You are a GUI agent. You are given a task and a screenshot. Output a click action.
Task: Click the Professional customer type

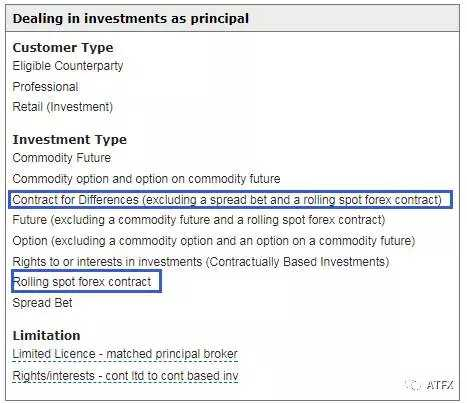[45, 87]
